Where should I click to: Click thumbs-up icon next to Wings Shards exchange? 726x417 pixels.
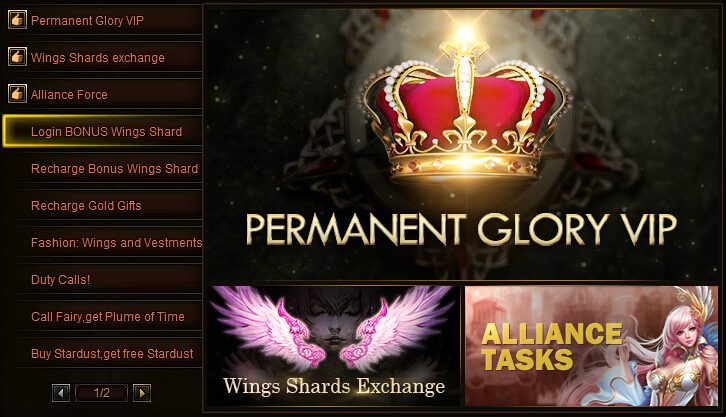pos(17,57)
